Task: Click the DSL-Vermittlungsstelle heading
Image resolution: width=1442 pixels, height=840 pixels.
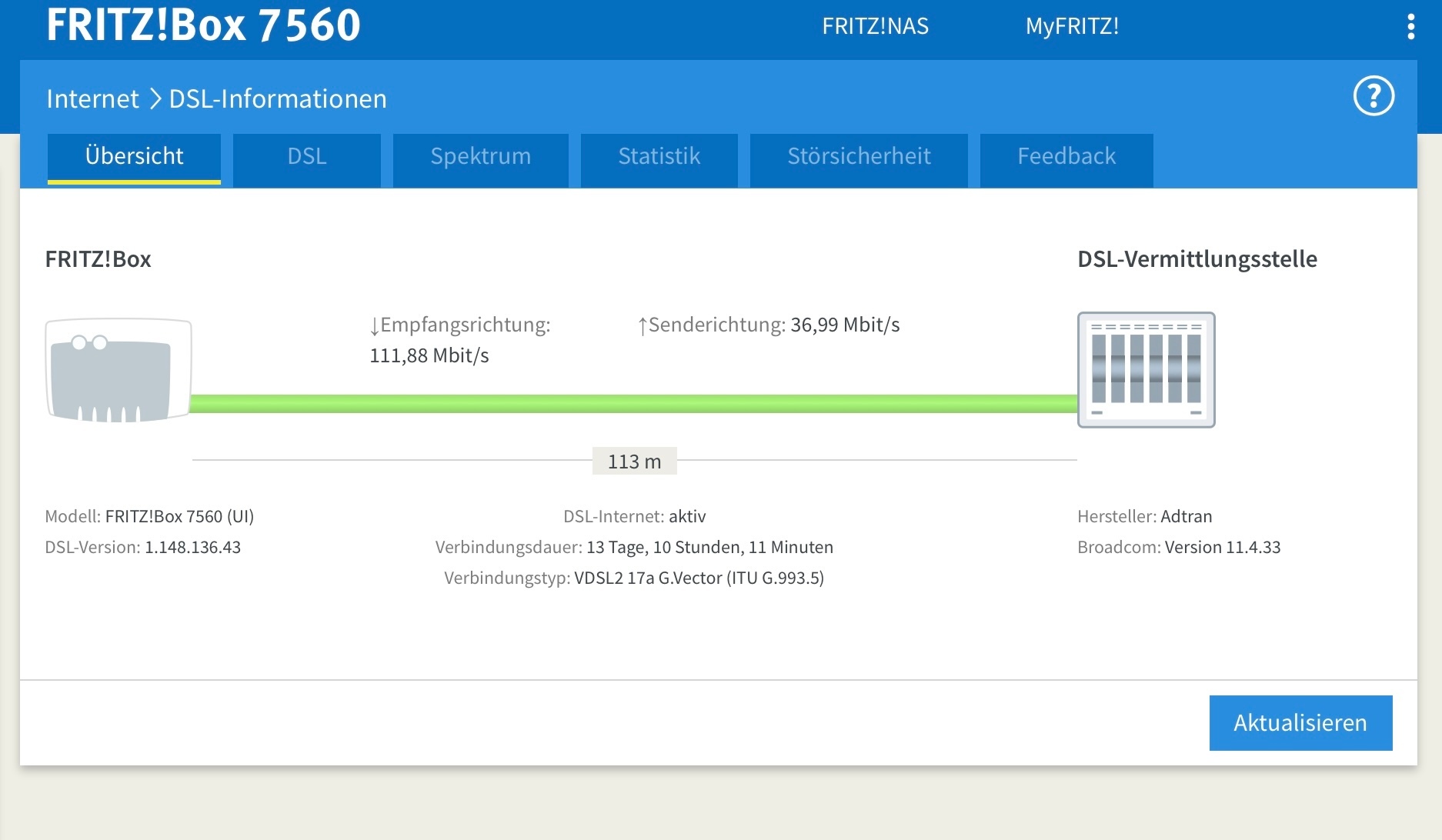Action: pos(1197,259)
